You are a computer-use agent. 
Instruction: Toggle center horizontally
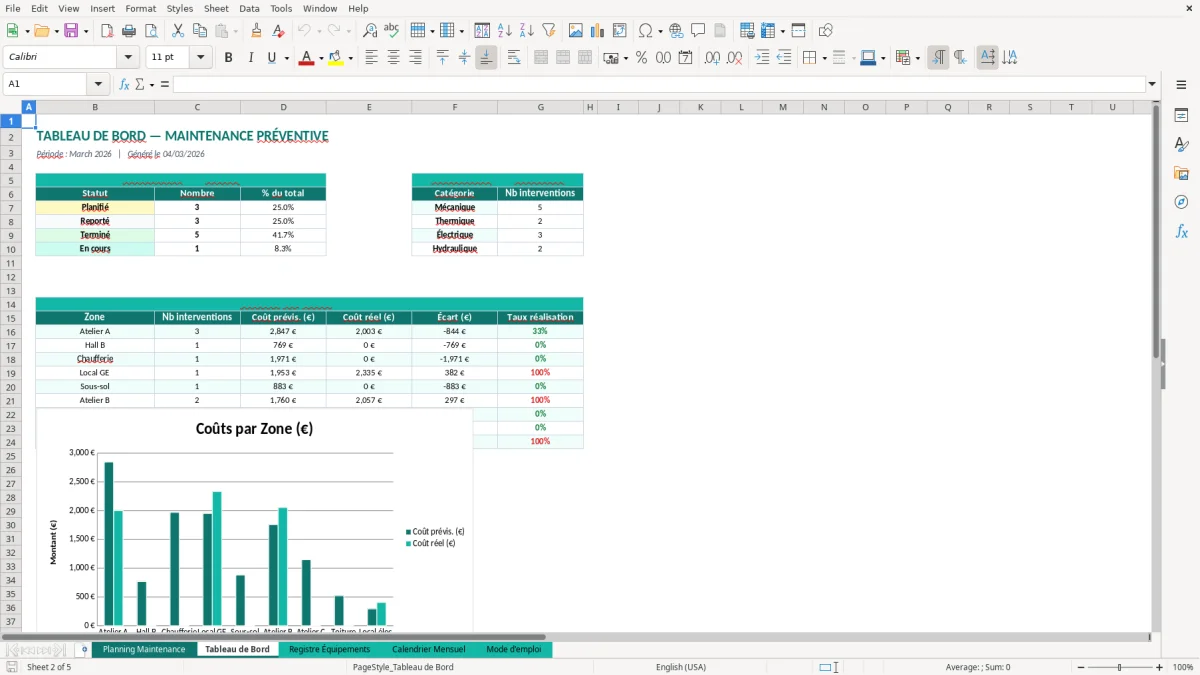pyautogui.click(x=394, y=58)
